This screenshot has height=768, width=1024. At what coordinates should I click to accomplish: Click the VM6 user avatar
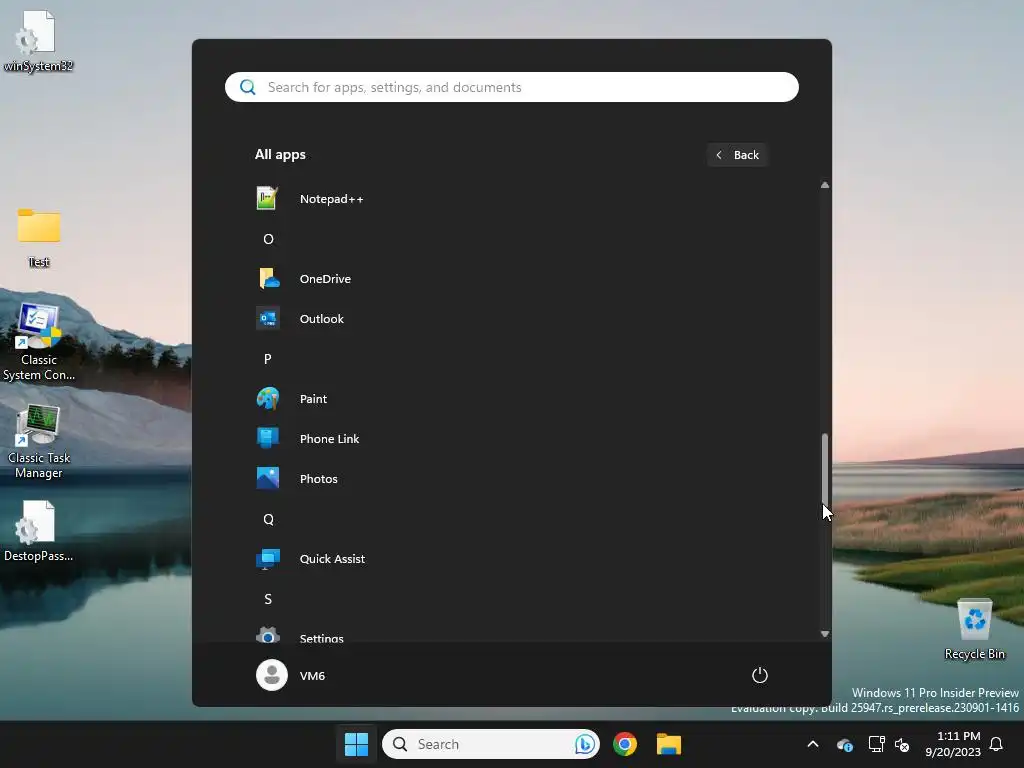(272, 675)
